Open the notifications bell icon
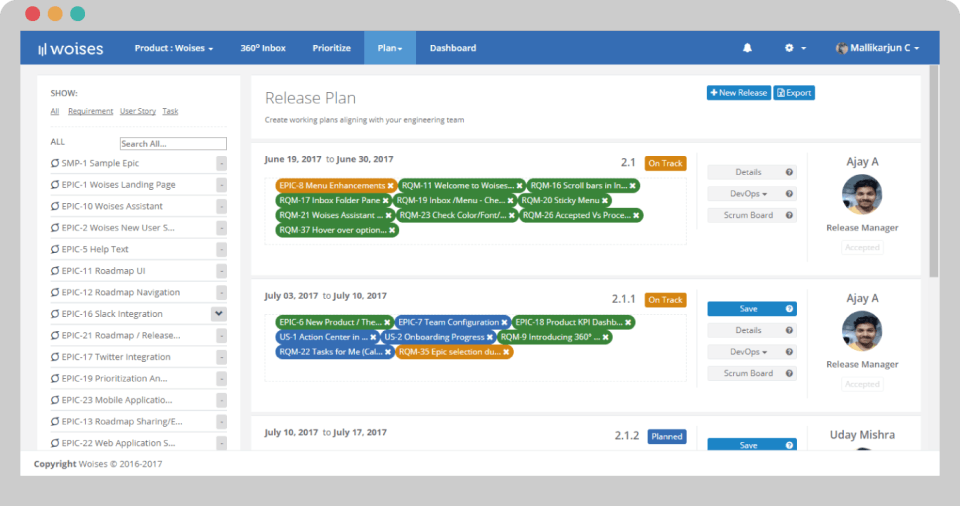960x506 pixels. tap(747, 48)
